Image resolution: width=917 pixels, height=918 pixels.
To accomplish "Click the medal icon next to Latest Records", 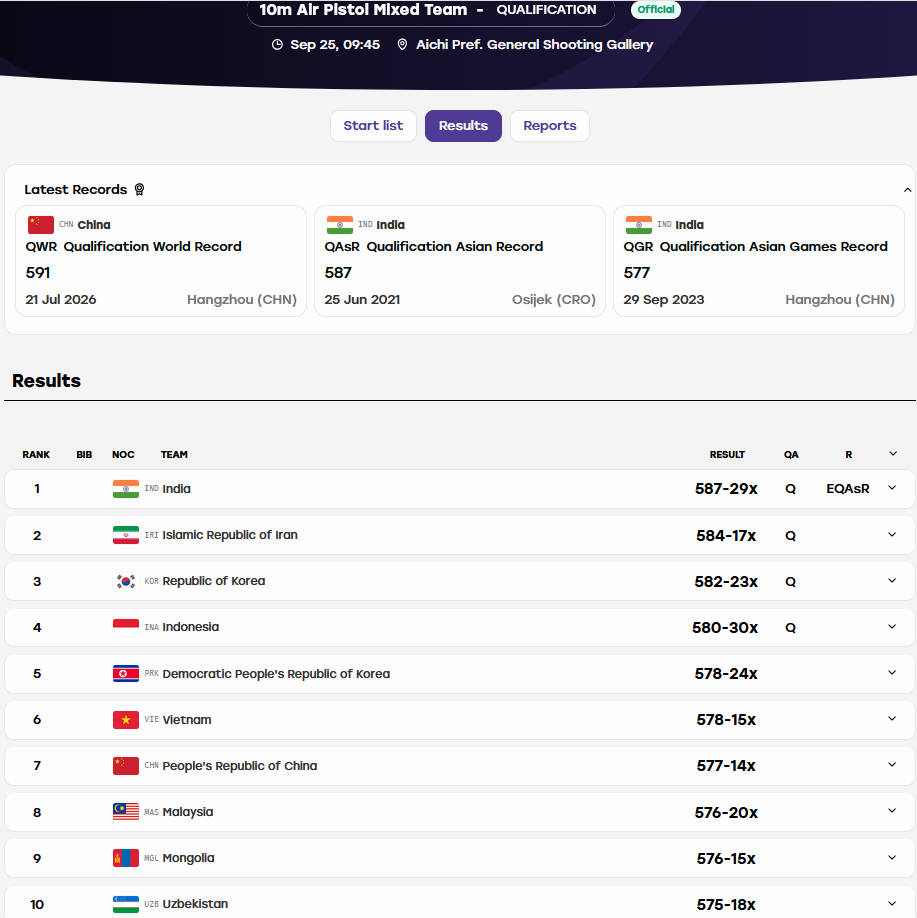I will click(139, 189).
